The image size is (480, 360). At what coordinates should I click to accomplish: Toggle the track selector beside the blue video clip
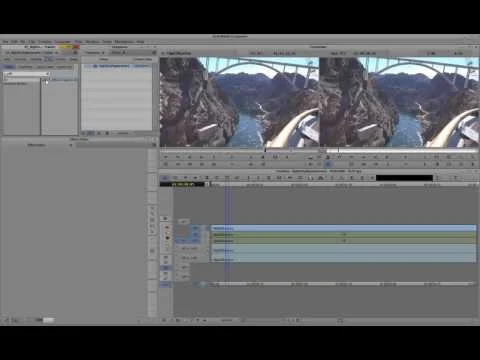[195, 228]
